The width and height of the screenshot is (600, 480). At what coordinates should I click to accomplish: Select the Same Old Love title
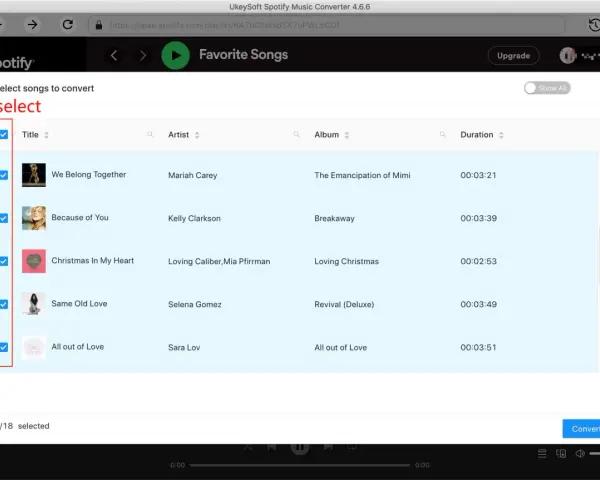coord(79,304)
